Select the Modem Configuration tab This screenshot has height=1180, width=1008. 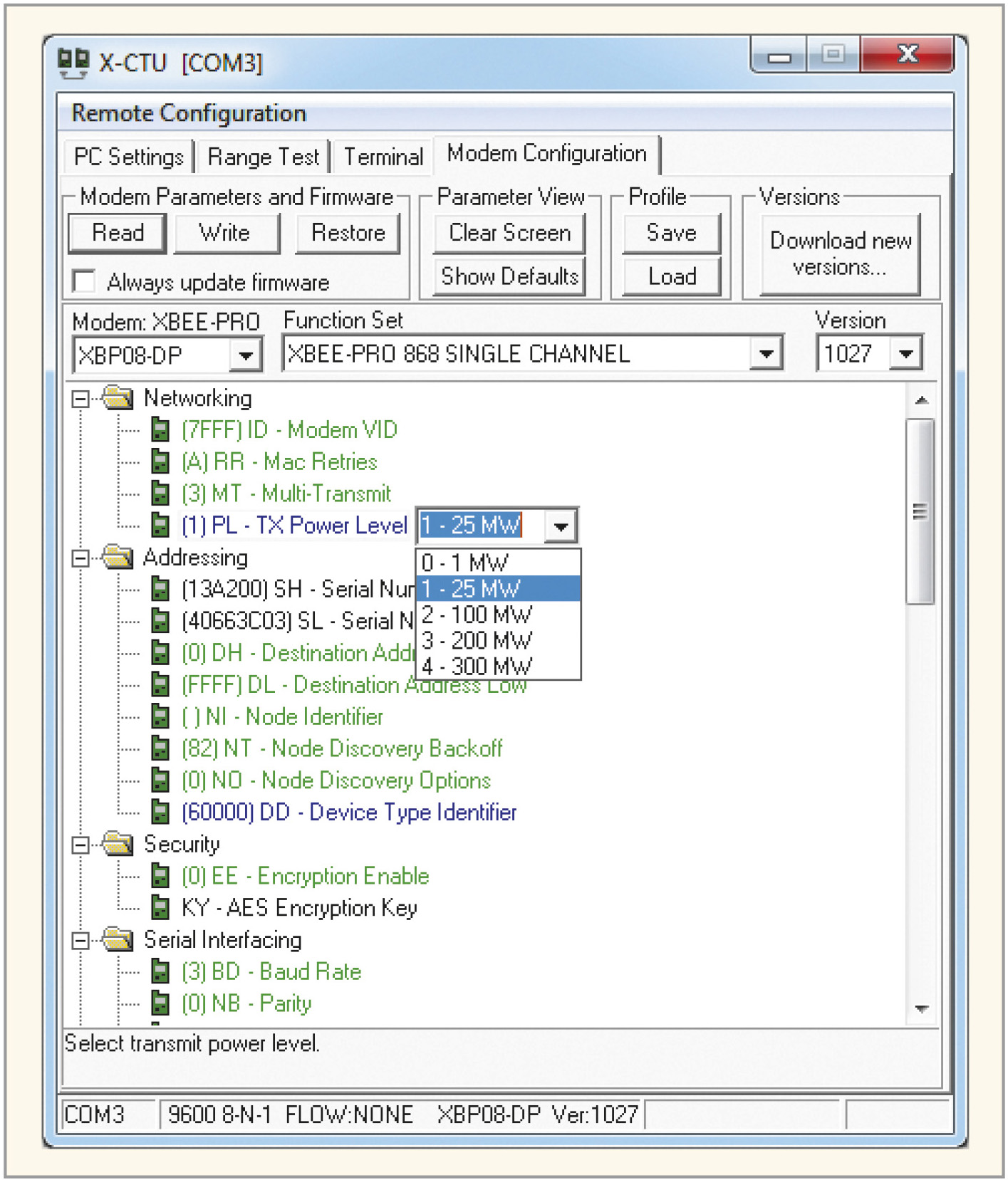pyautogui.click(x=546, y=154)
